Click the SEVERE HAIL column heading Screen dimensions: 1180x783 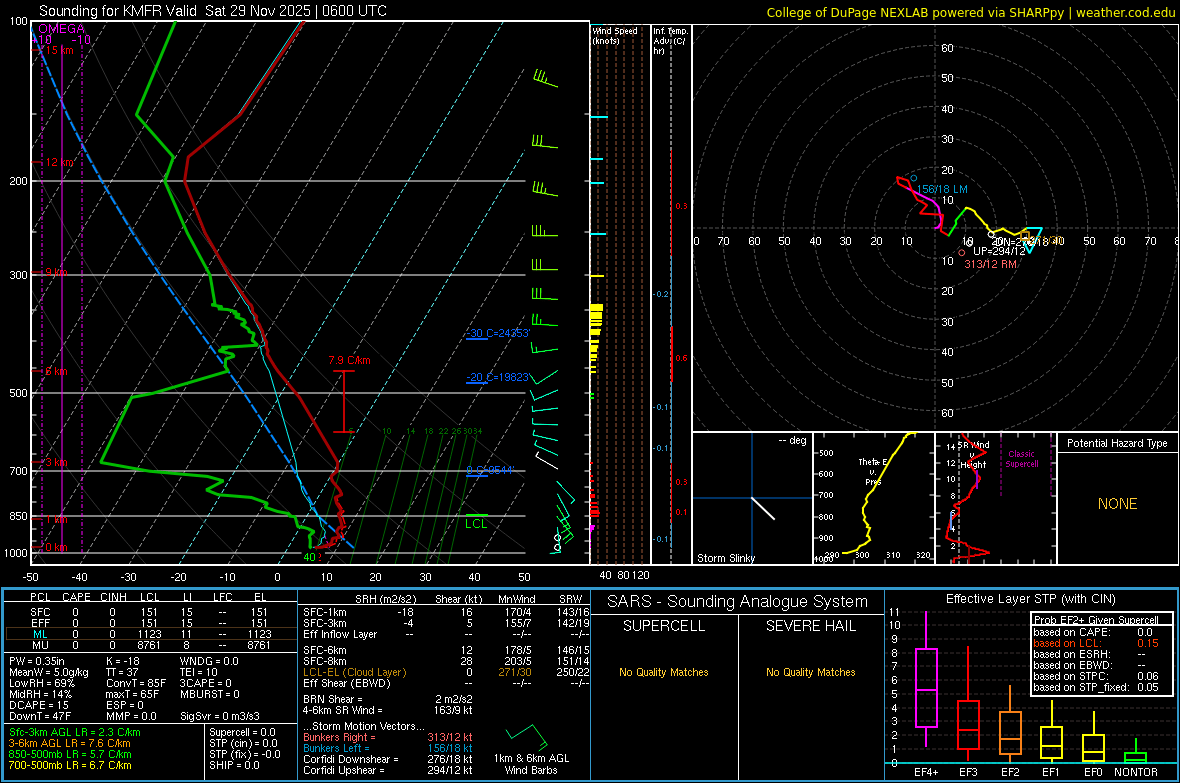(x=810, y=626)
